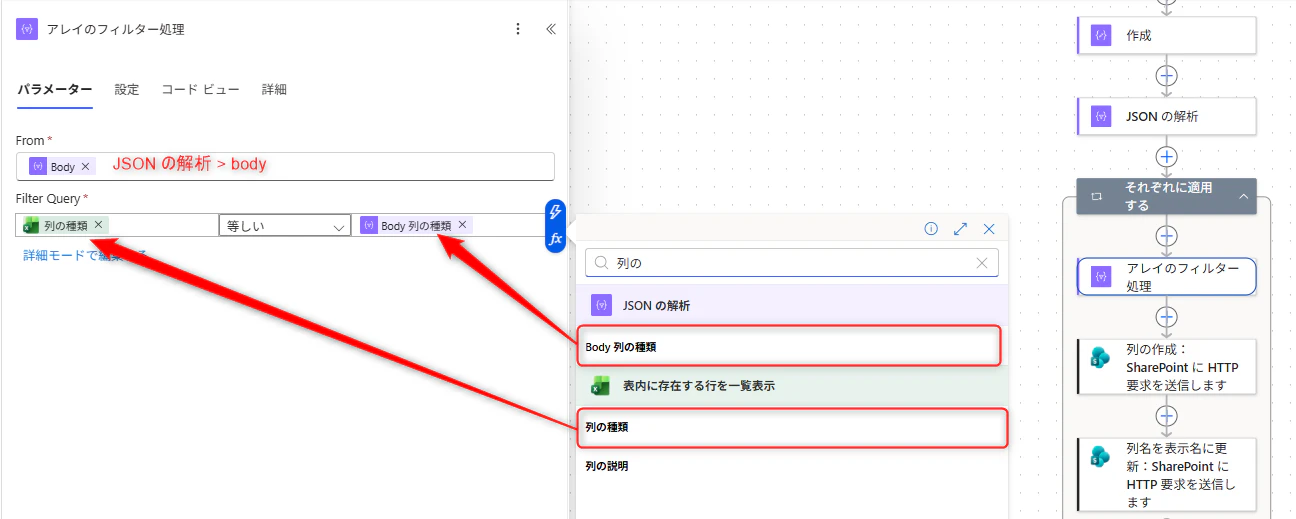This screenshot has height=519, width=1296.
Task: Click the purple icon on the 作成 card
Action: tap(1101, 35)
